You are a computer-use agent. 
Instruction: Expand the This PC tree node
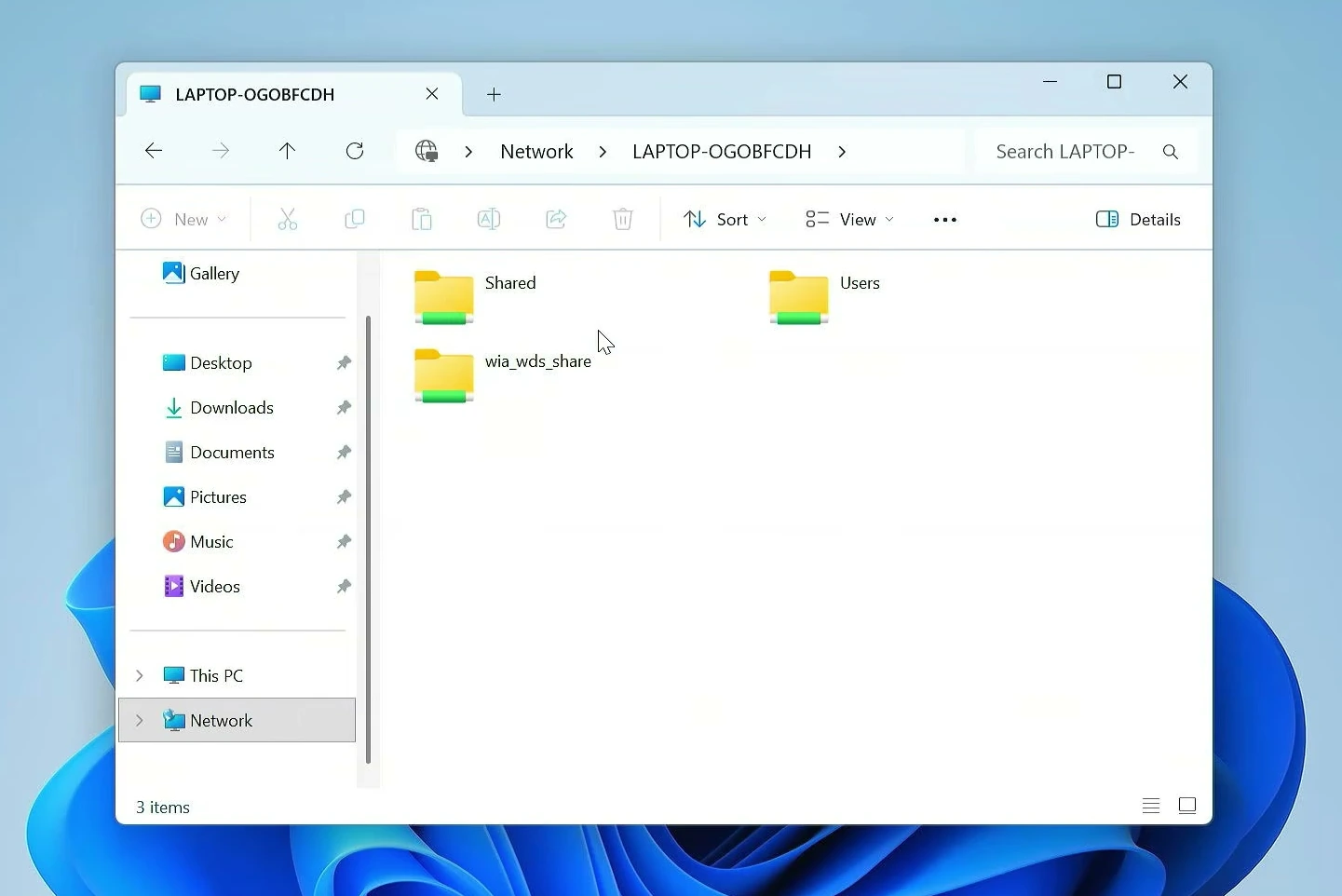[140, 675]
